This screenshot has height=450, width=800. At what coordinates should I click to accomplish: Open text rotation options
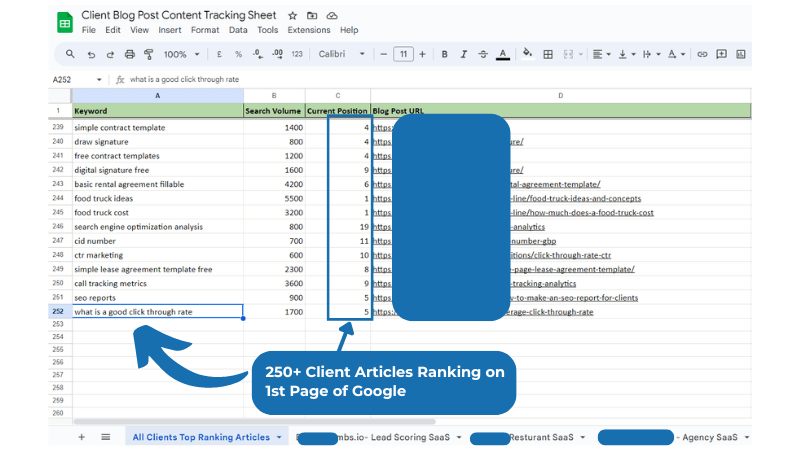click(676, 54)
